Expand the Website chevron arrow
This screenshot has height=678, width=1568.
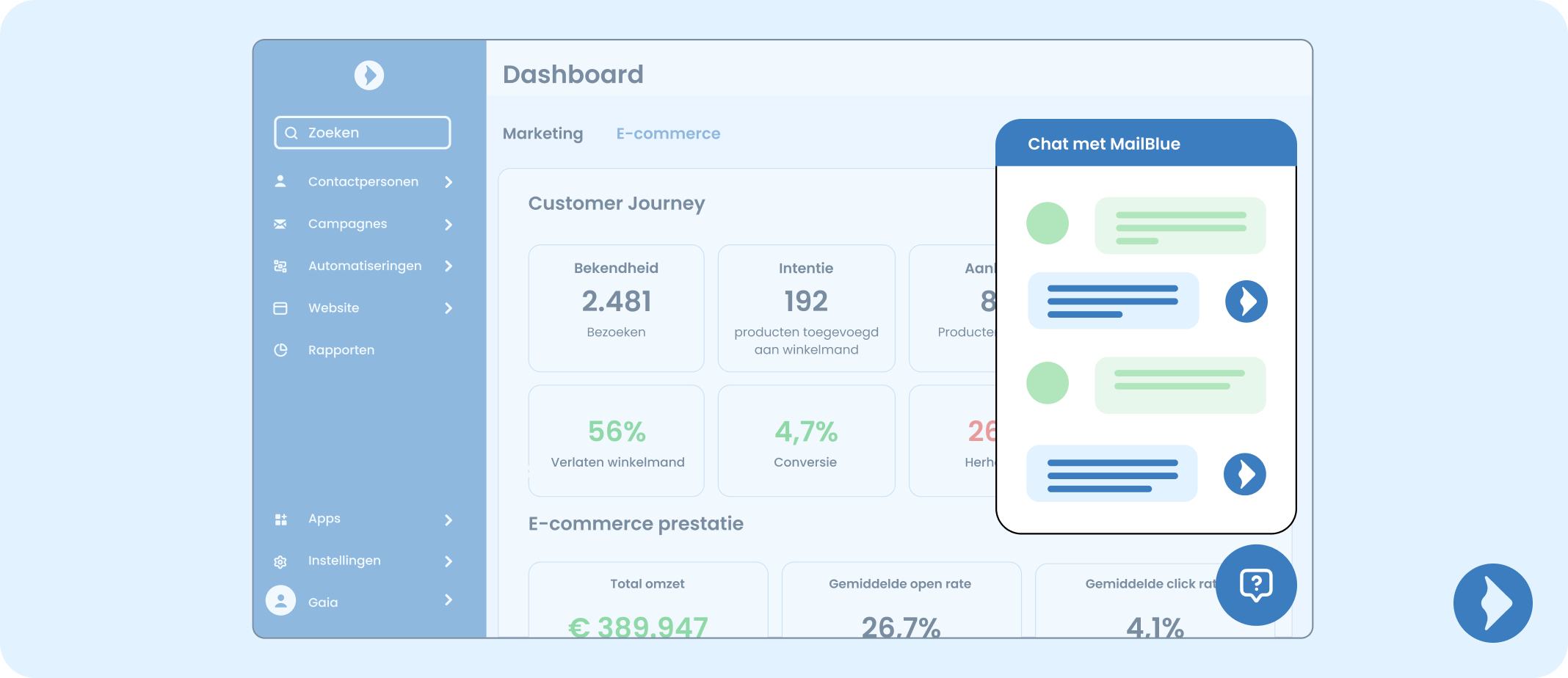coord(449,308)
